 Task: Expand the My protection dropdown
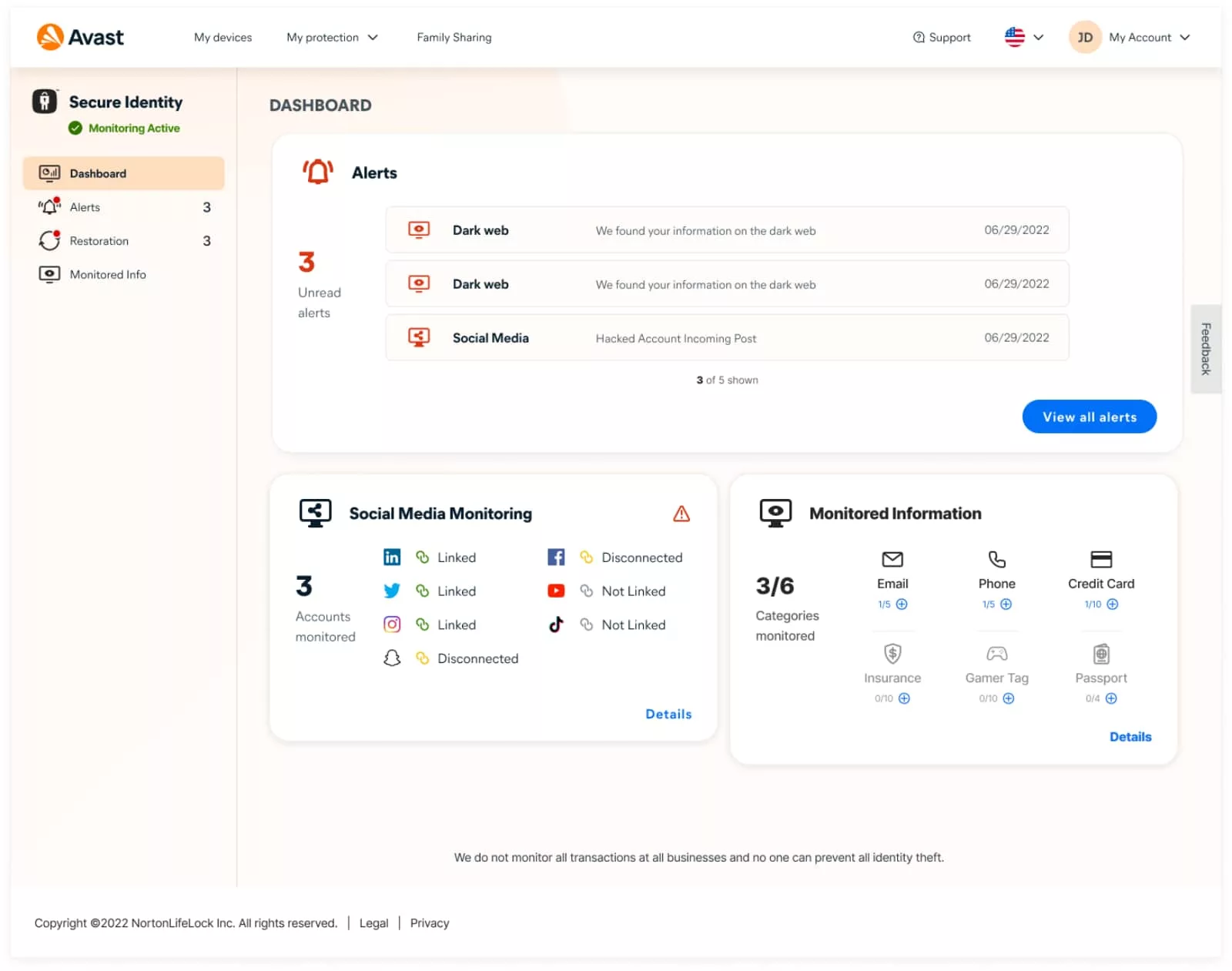332,37
